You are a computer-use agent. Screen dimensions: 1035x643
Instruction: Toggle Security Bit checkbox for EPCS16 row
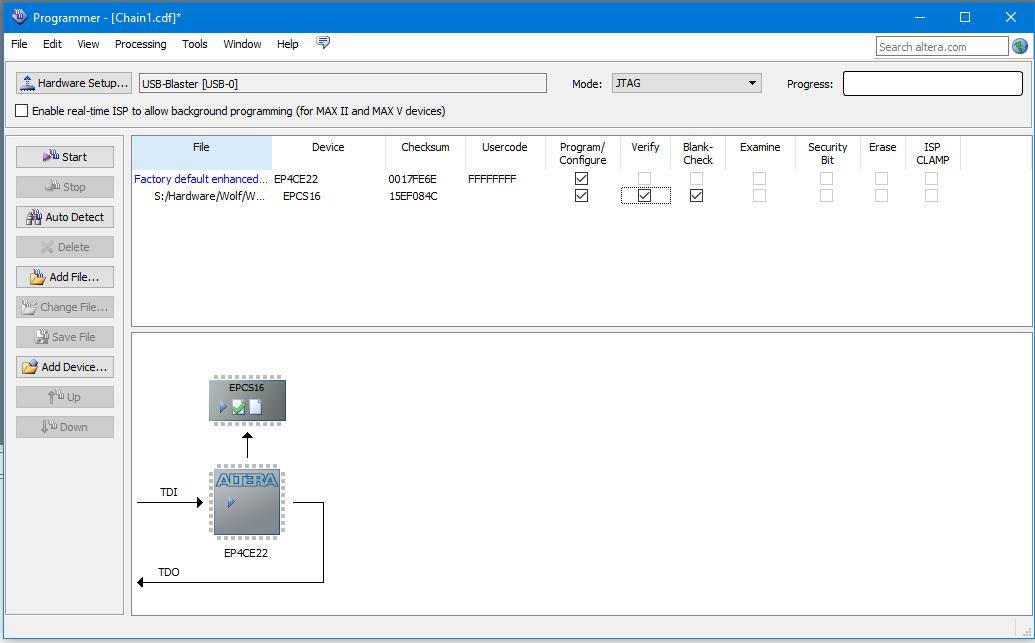pos(826,195)
